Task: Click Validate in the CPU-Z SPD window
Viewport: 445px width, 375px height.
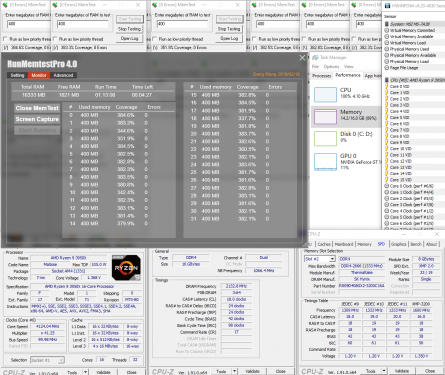Action: 402,371
